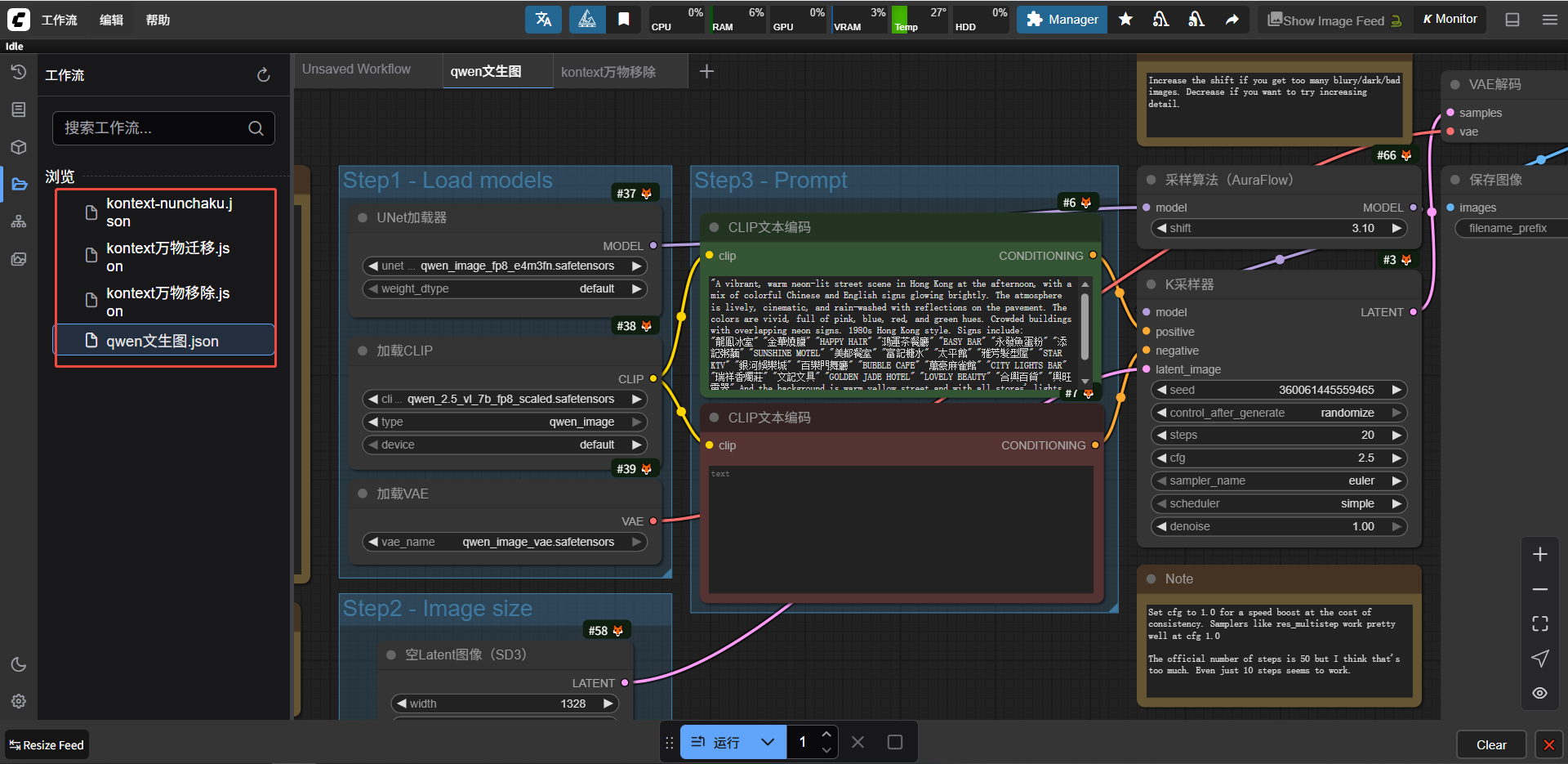Collapse the 加载CLIP node via its dot

363,351
